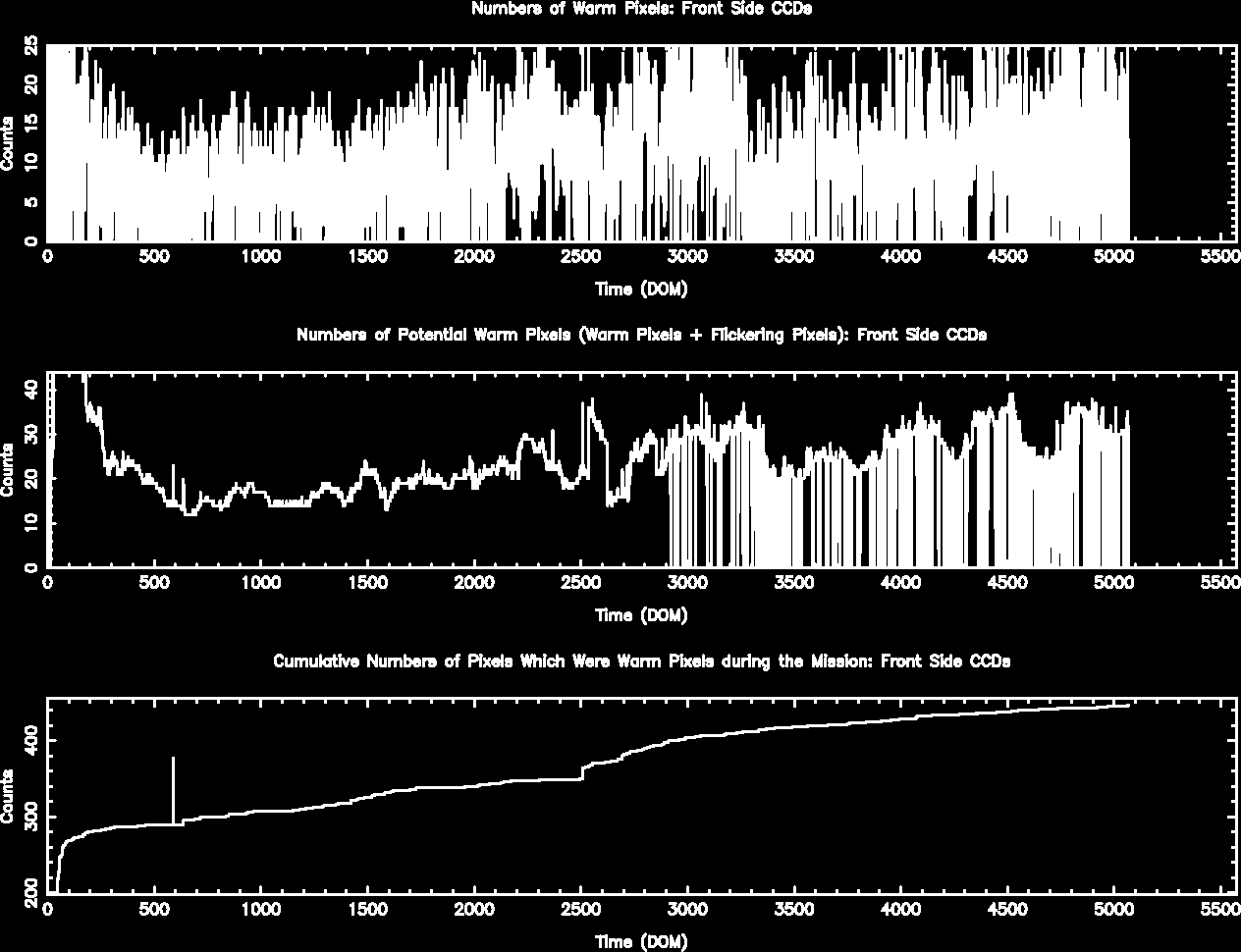The height and width of the screenshot is (952, 1241).
Task: Click the 5500 tick label on the bottom plot x-axis
Action: [1220, 910]
